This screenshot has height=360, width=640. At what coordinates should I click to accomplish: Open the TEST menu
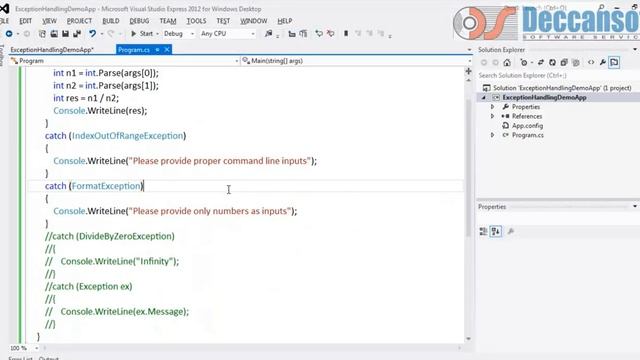click(x=223, y=21)
